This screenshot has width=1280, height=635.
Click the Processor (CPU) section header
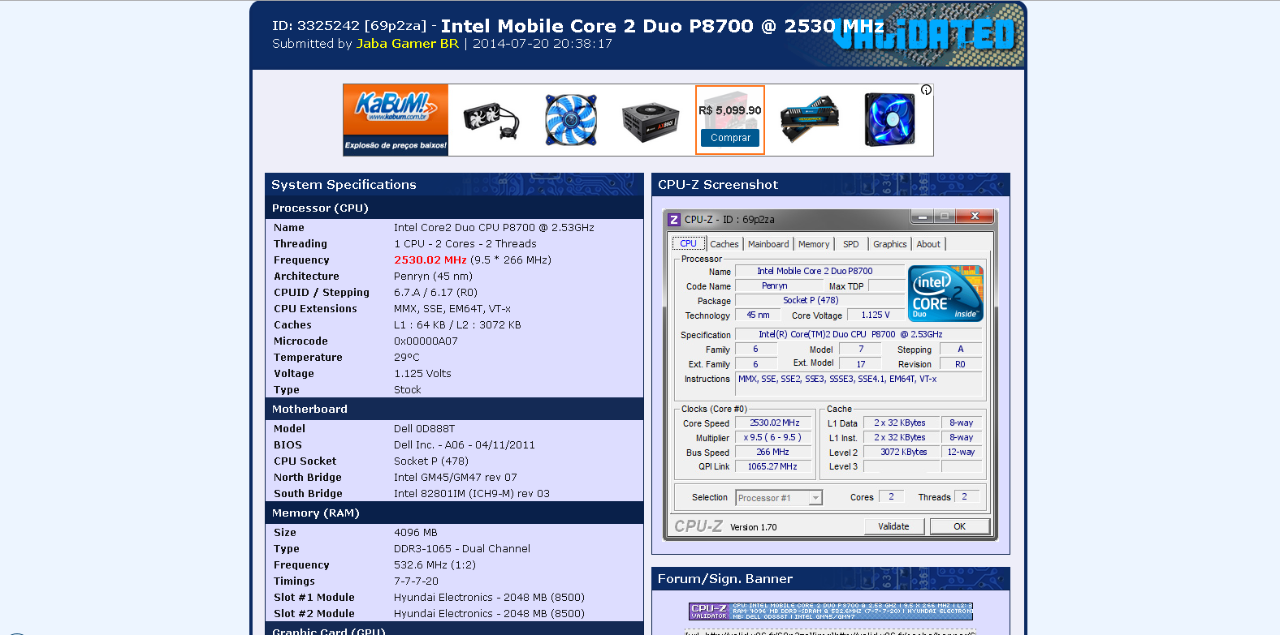(x=454, y=208)
